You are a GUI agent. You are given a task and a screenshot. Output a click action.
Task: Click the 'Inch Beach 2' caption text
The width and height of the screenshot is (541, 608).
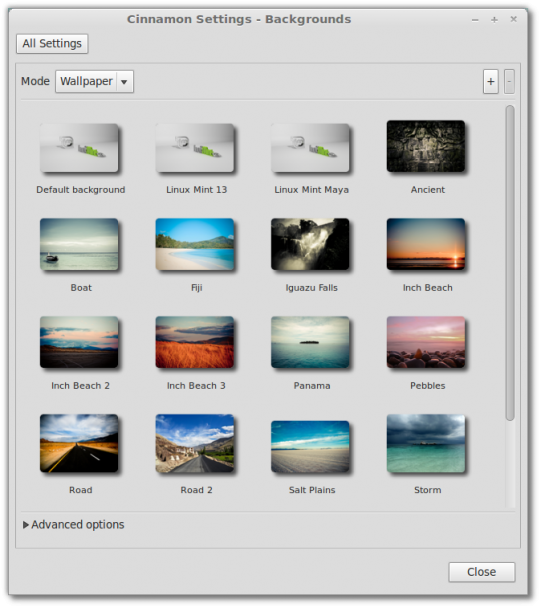[x=81, y=386]
